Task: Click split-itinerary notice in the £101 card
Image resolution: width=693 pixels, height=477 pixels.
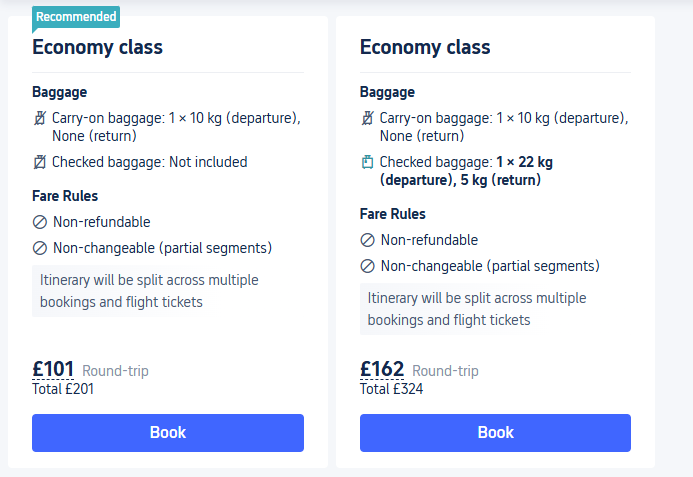Action: [x=149, y=290]
